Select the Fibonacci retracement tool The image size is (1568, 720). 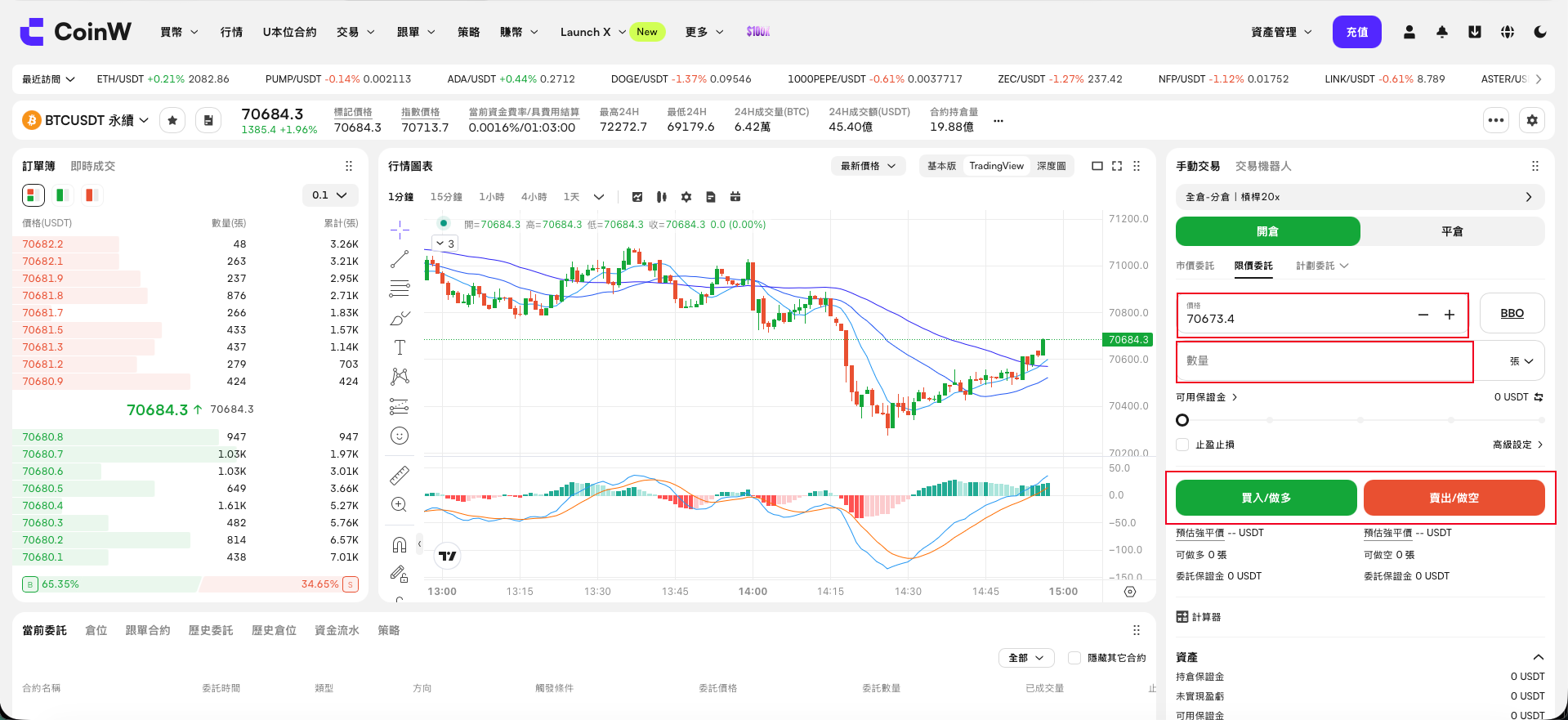(400, 288)
